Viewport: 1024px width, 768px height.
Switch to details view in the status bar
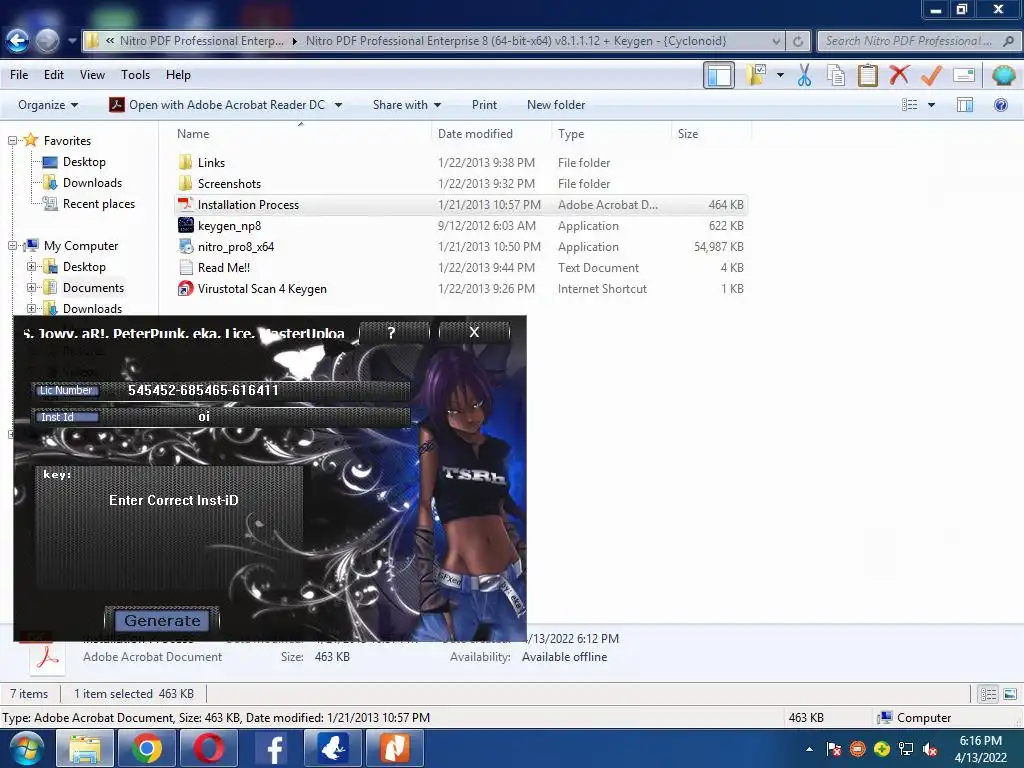click(x=989, y=694)
